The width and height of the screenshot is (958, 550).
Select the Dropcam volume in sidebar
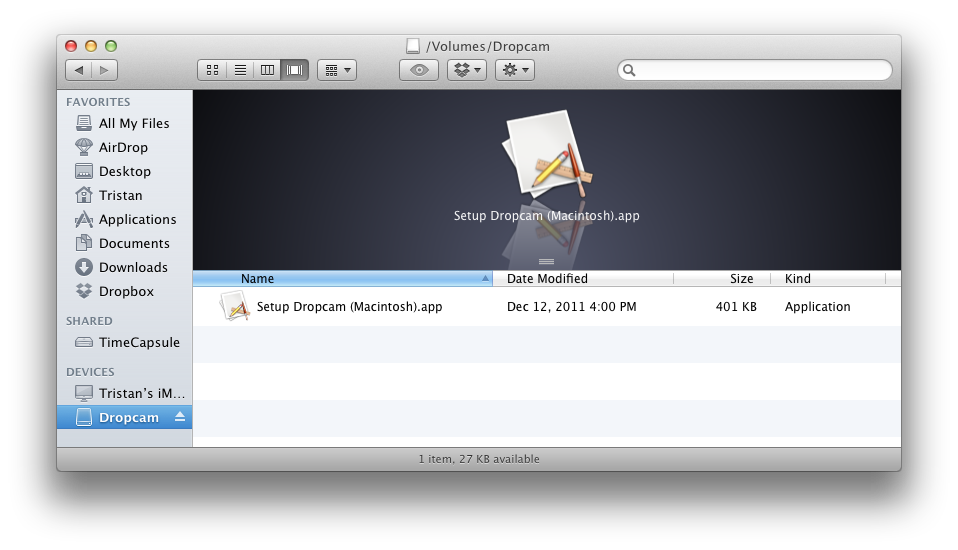coord(125,417)
